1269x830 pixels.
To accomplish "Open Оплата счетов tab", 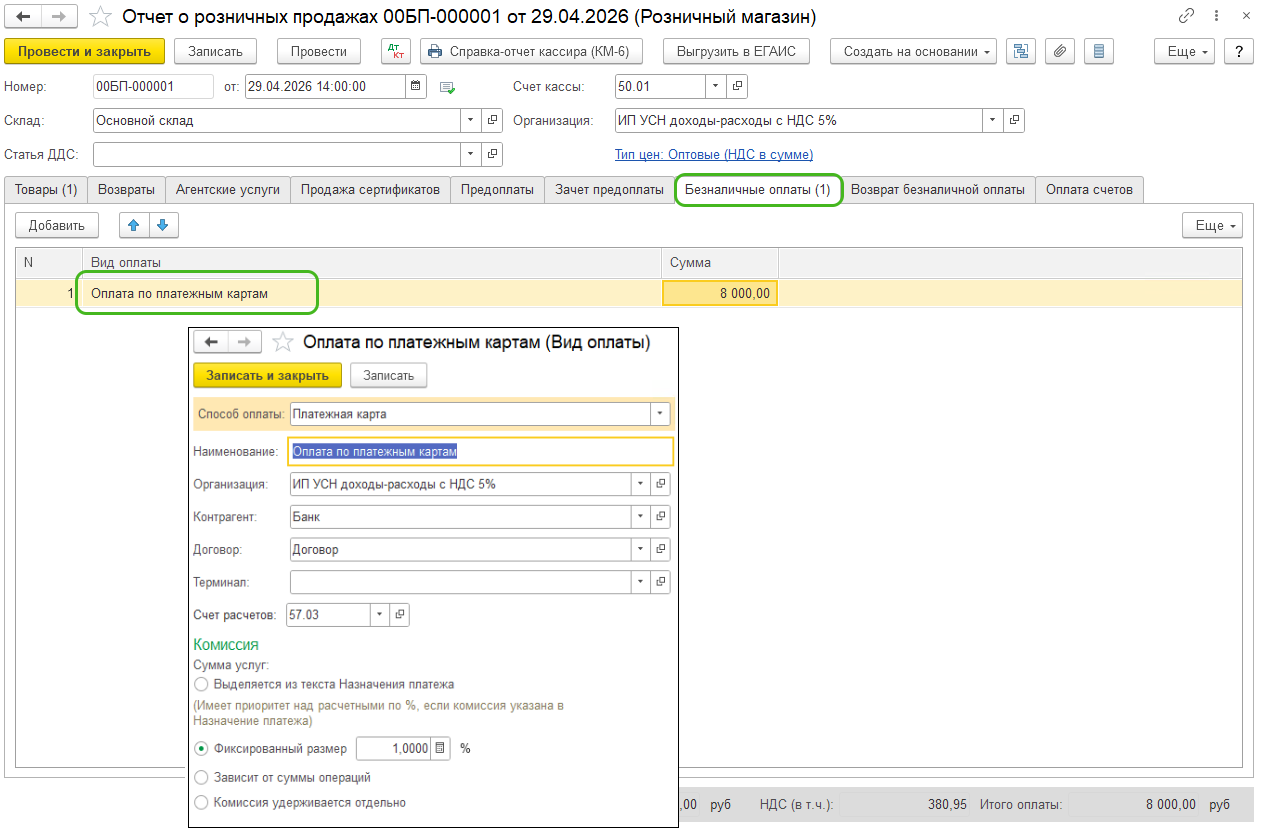I will (1089, 190).
